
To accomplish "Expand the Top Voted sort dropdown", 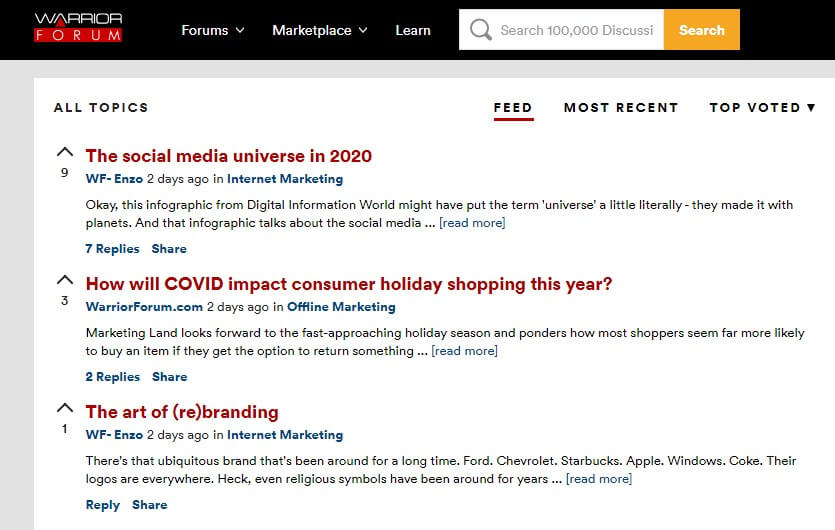I will pos(762,108).
